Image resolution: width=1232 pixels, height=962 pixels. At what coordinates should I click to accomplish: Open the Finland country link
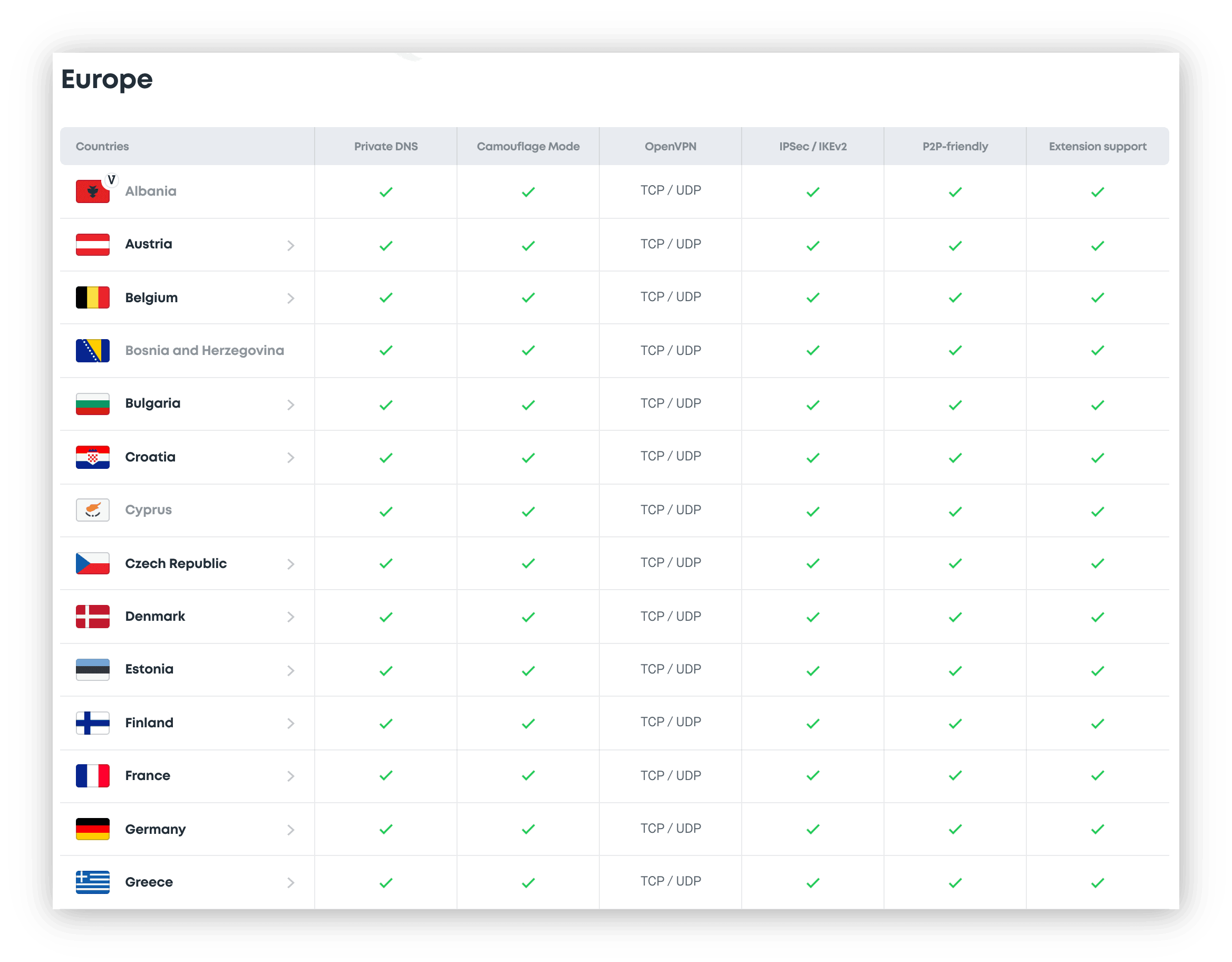[149, 723]
